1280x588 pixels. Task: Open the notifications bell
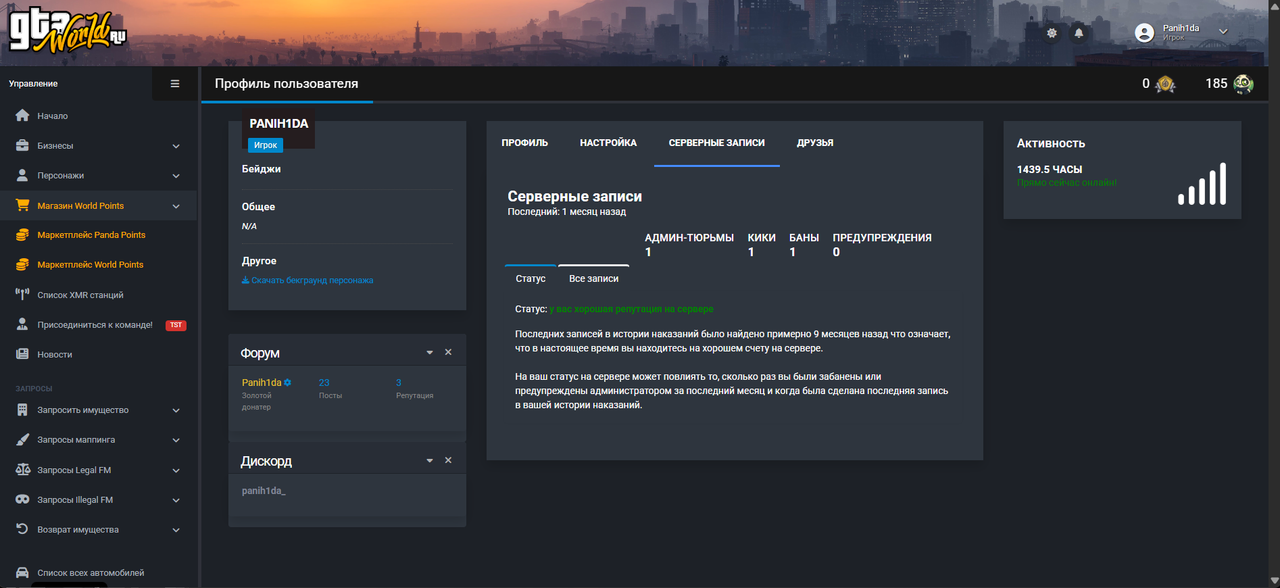tap(1079, 33)
